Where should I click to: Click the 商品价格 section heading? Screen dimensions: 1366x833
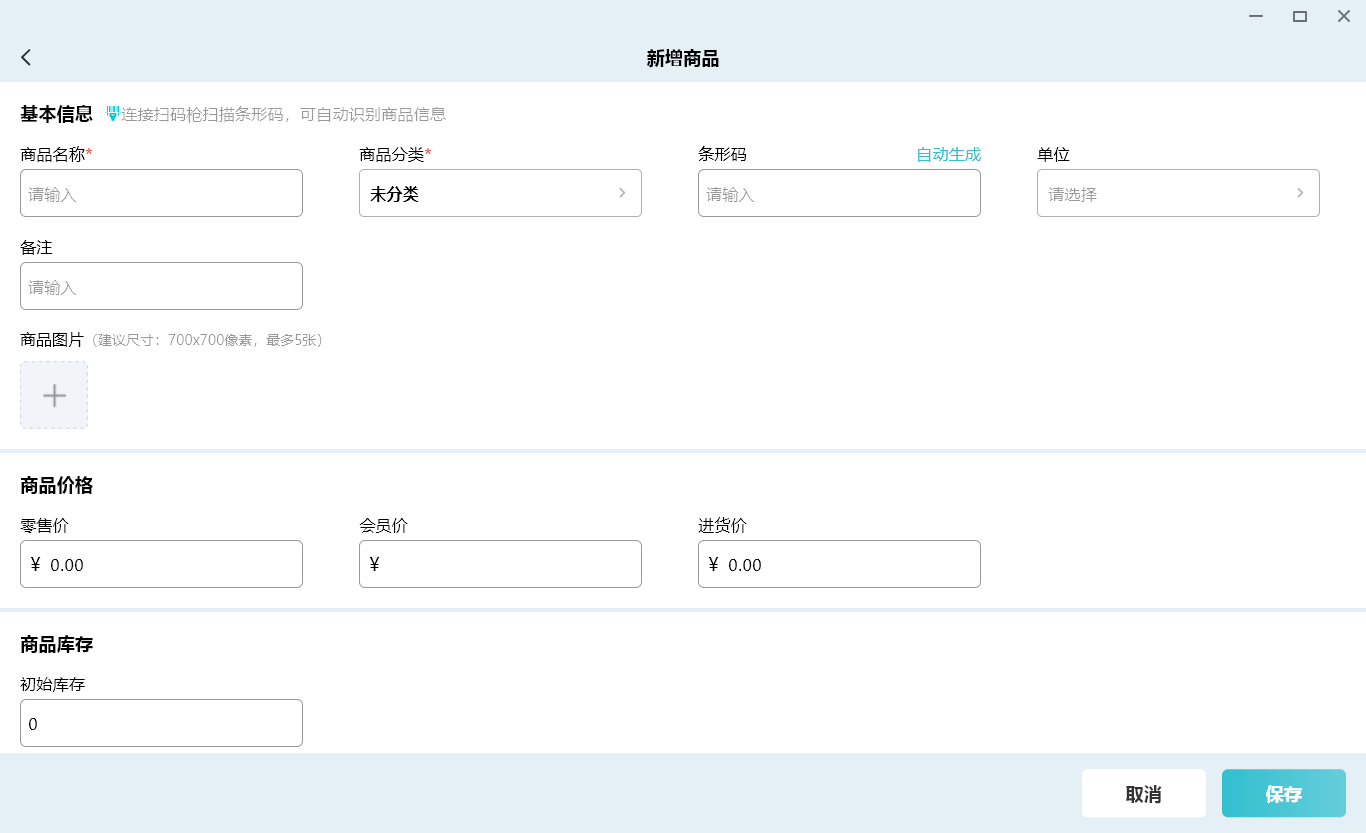pos(57,485)
